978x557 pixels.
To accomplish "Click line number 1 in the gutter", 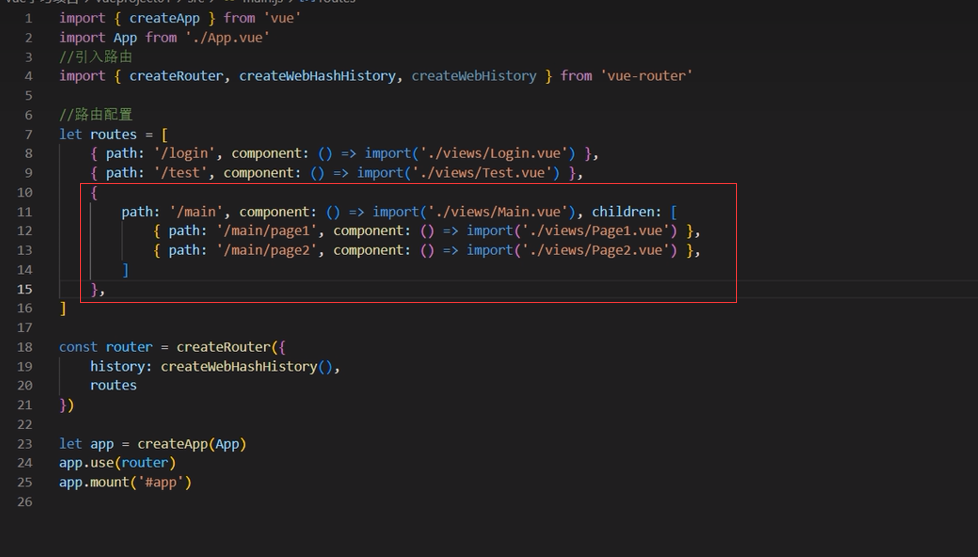I will click(29, 19).
